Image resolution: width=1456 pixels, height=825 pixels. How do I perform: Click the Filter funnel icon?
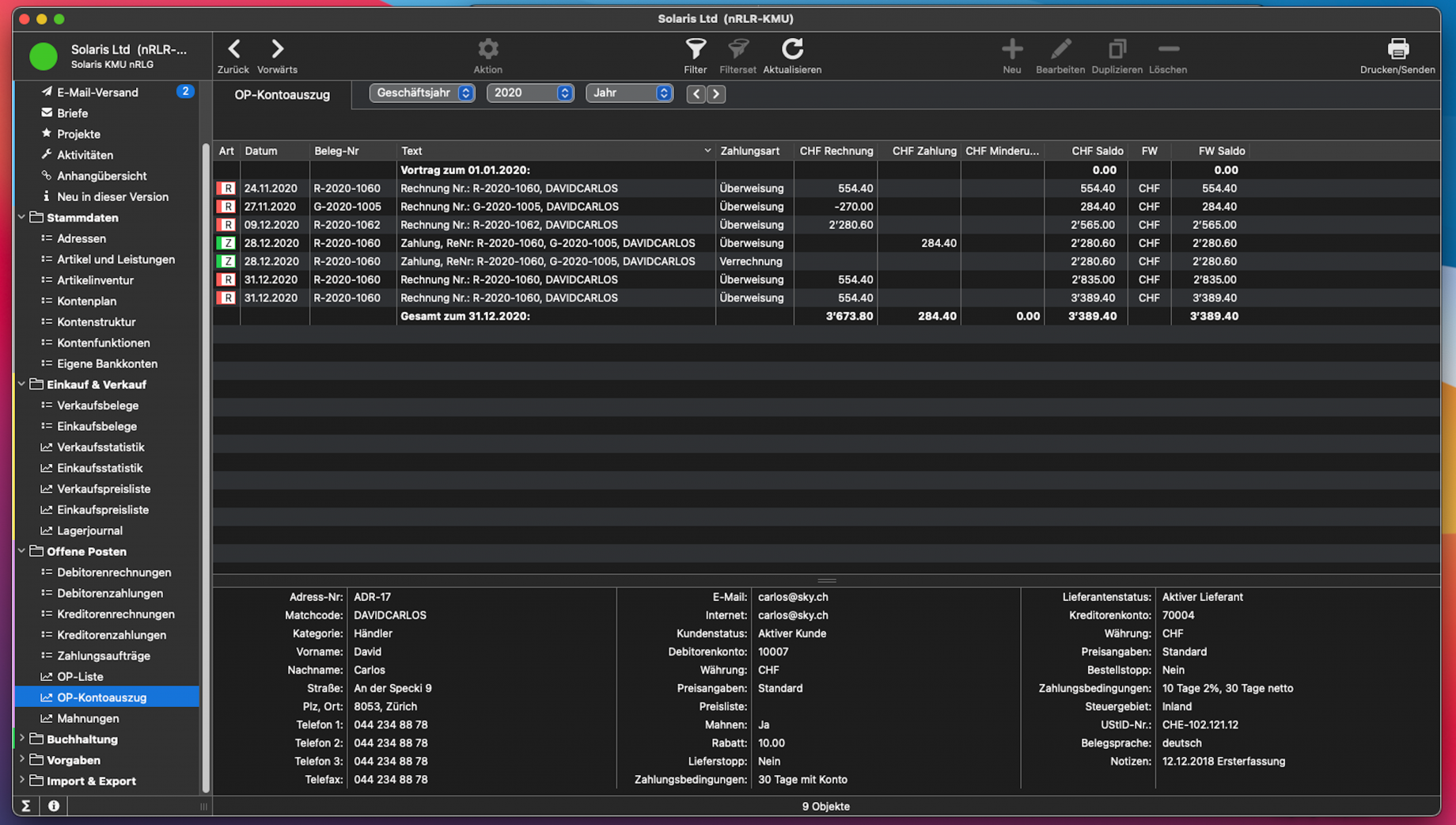coord(695,50)
